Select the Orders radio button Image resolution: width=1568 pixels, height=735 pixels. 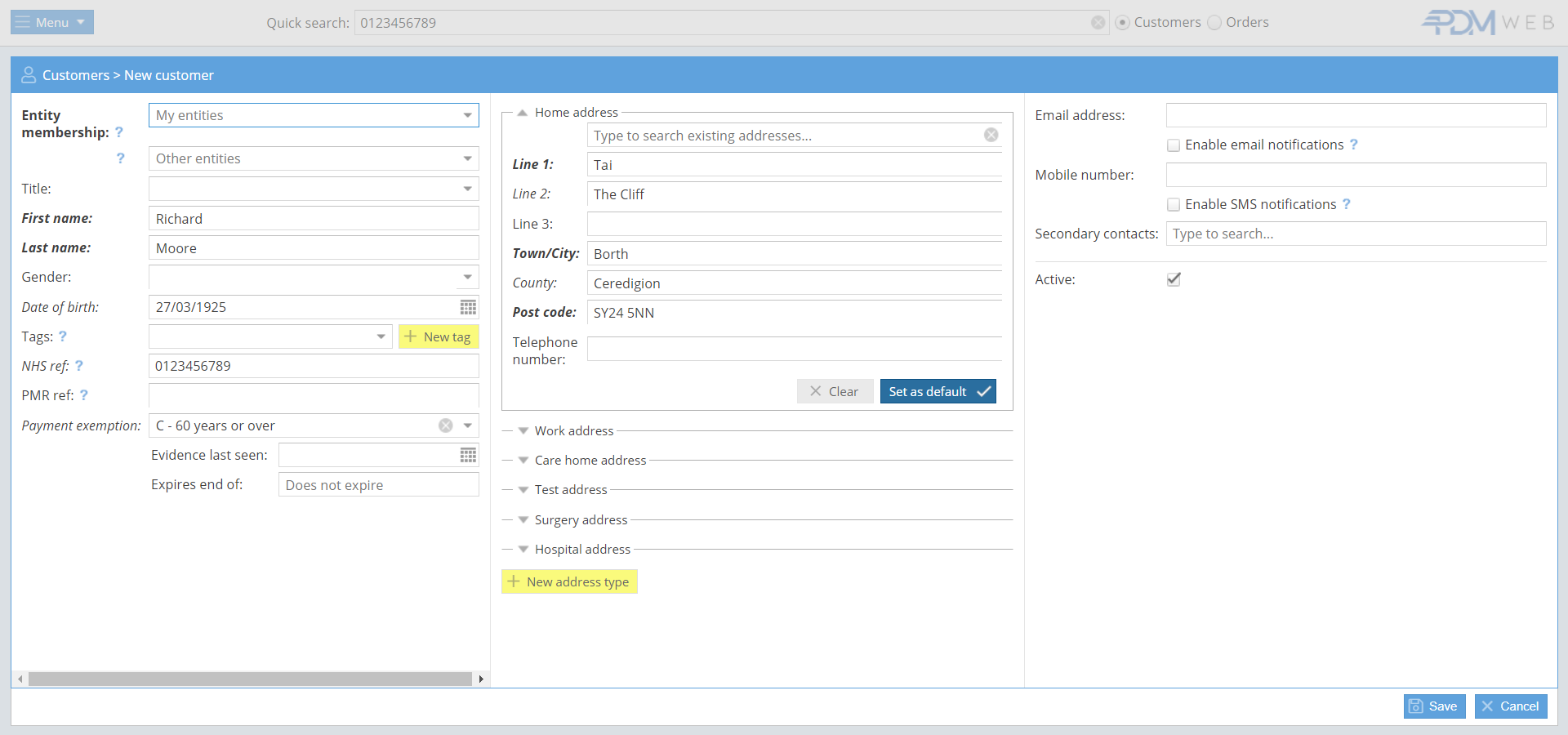pos(1214,23)
